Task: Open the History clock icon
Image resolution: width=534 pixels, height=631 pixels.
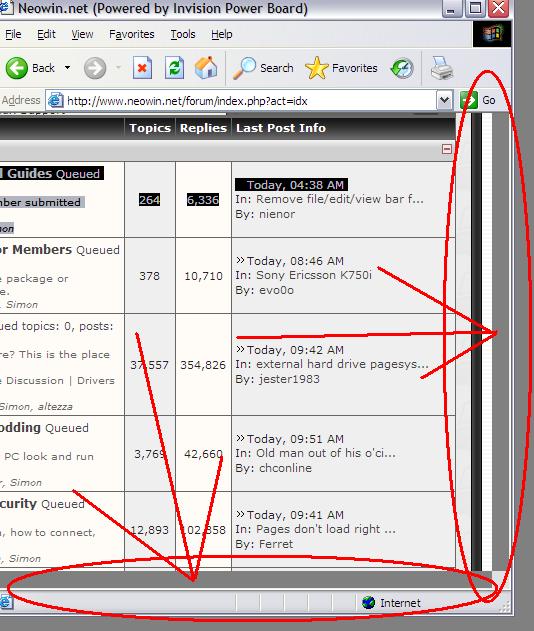Action: 402,68
